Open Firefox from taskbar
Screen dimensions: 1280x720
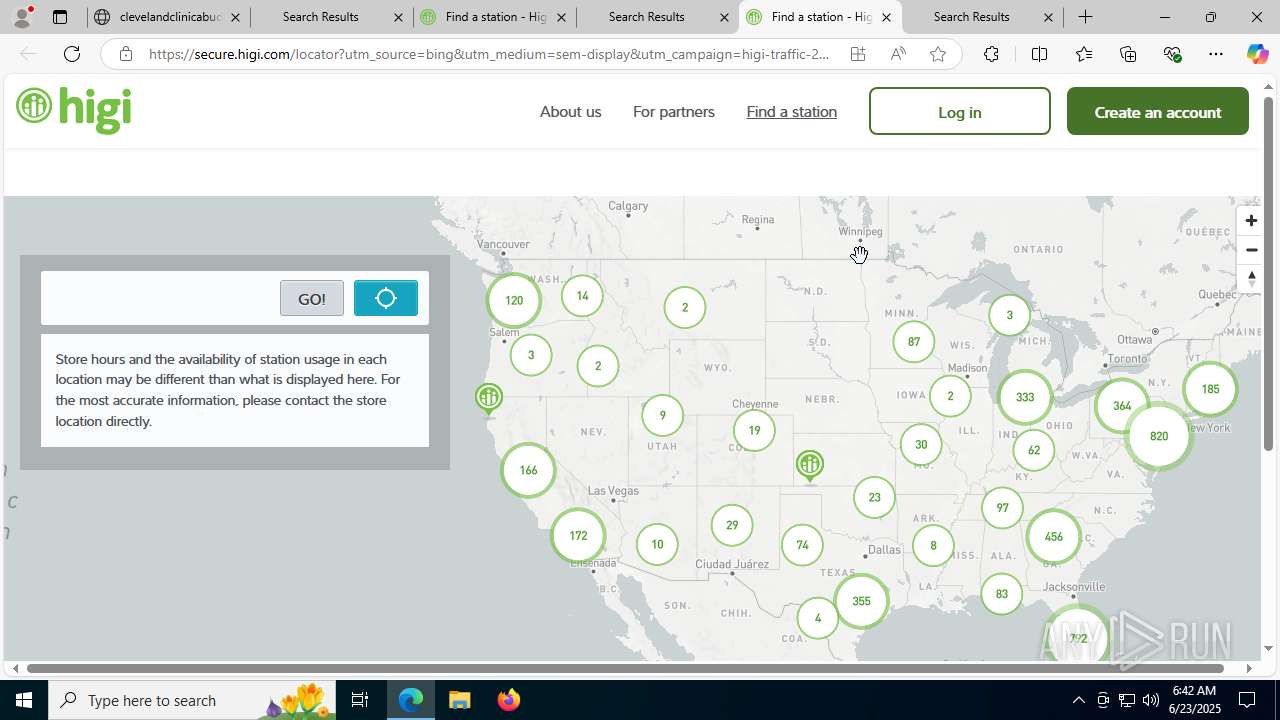coord(509,700)
